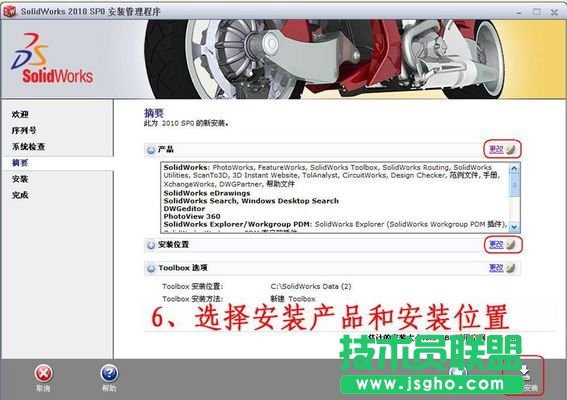Click the 摘要 page heading
Screen dimensions: 567x400
(x=154, y=113)
